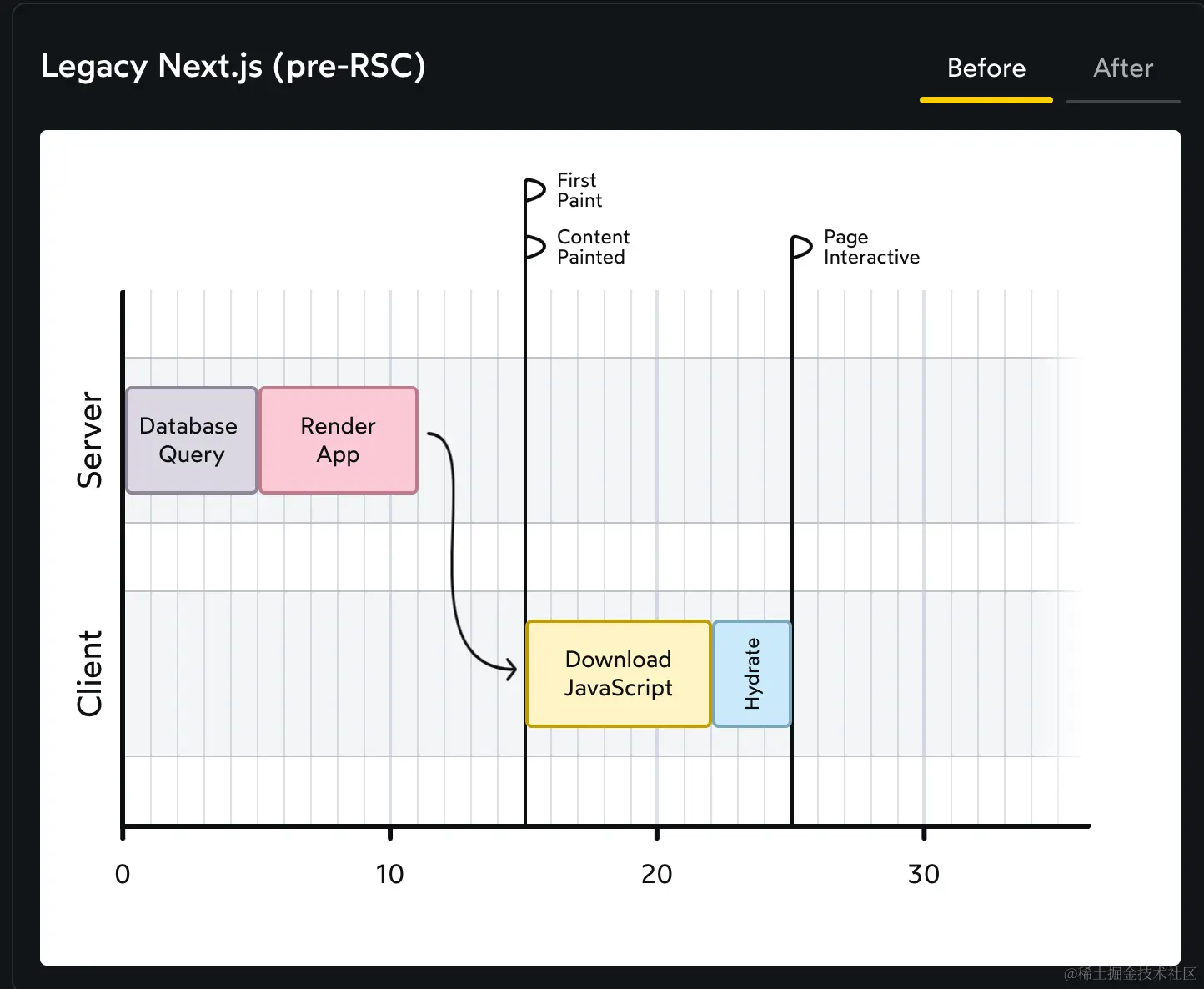Click the axis value 0
1204x989 pixels.
(123, 874)
